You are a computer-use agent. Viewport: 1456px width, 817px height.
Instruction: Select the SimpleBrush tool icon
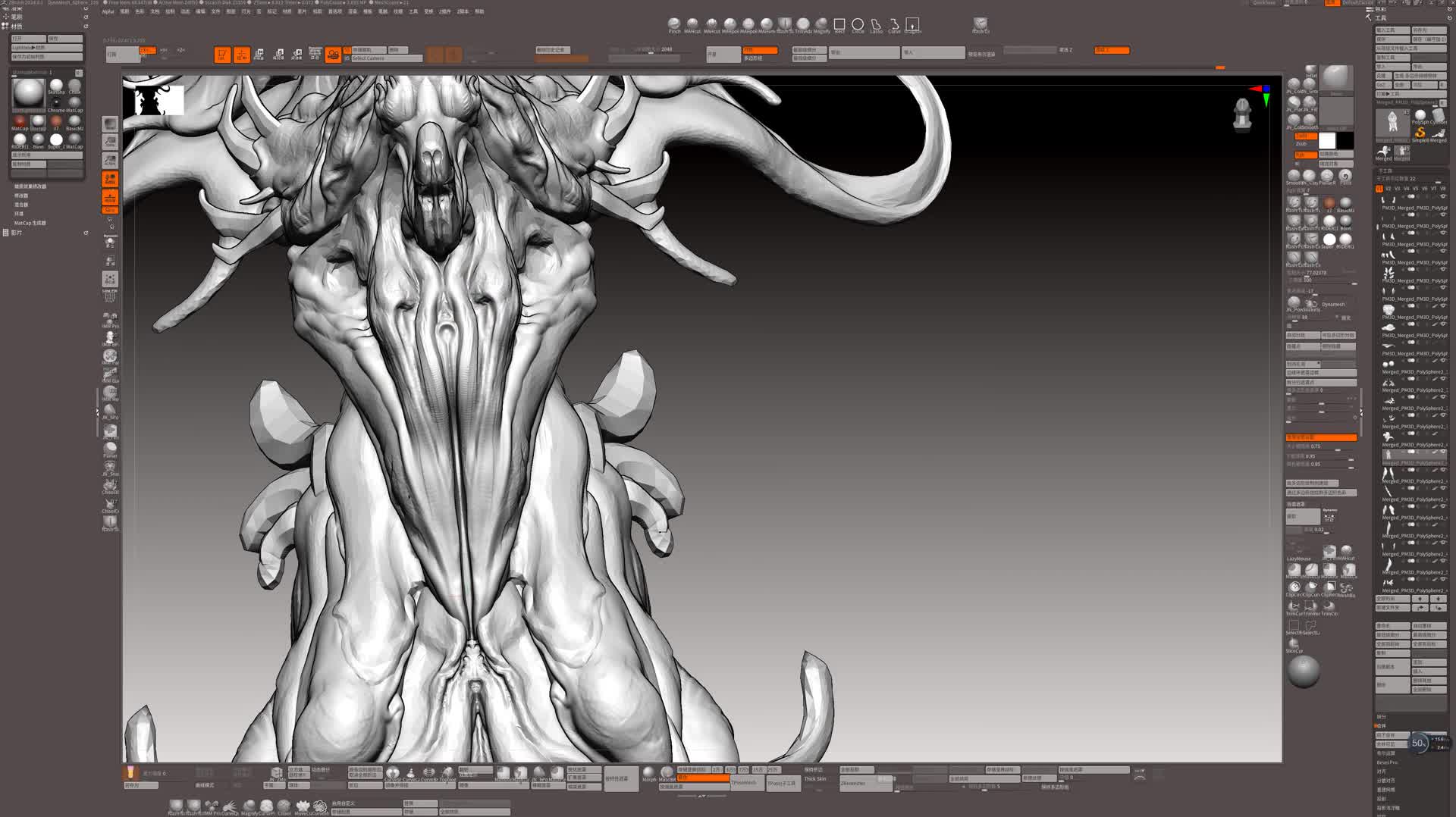pyautogui.click(x=1420, y=133)
